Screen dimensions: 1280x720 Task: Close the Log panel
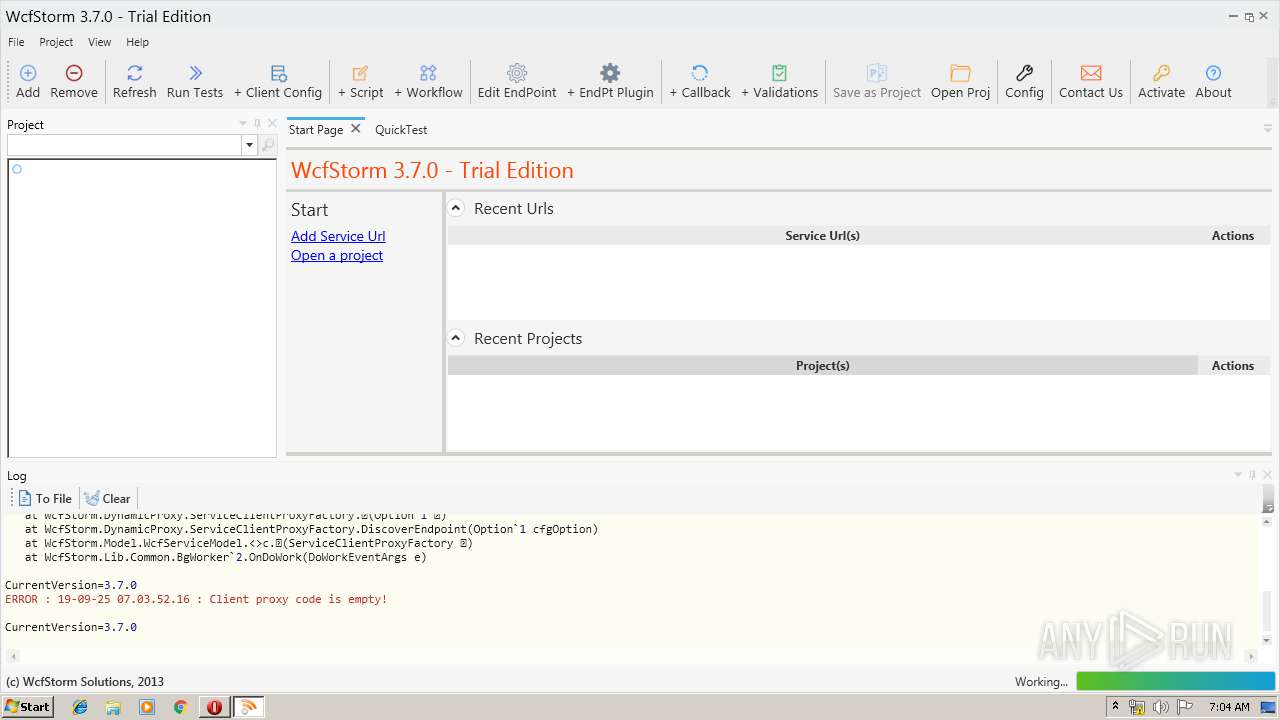[x=1267, y=475]
